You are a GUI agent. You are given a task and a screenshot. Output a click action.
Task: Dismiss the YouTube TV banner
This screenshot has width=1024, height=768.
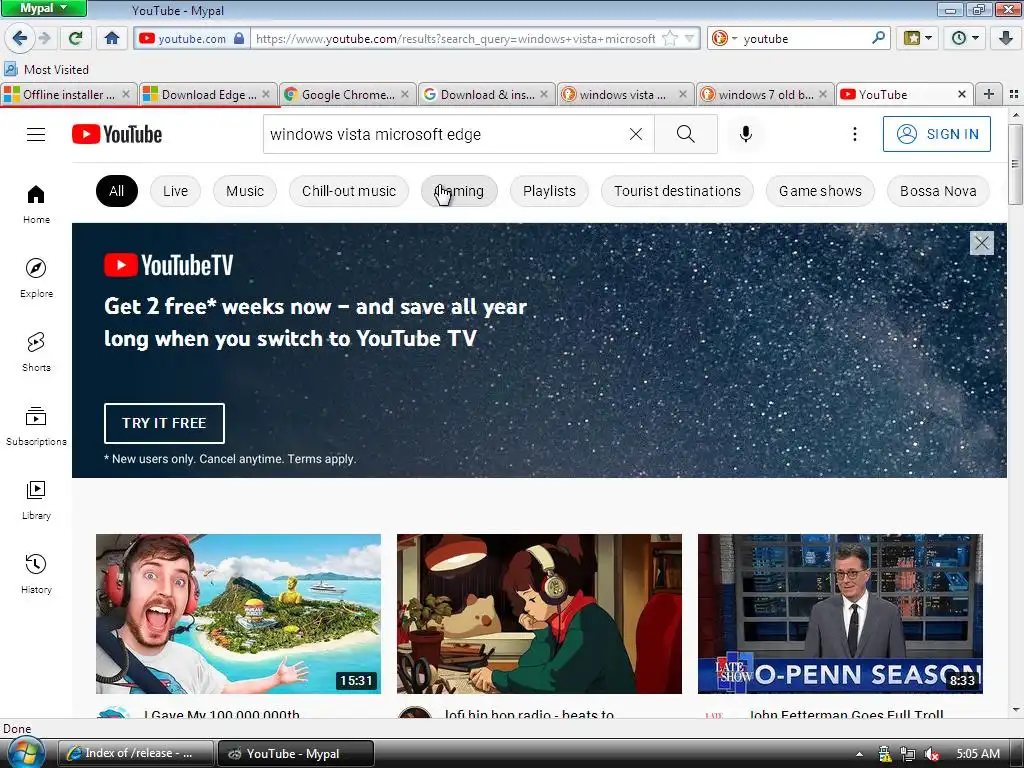(x=982, y=243)
